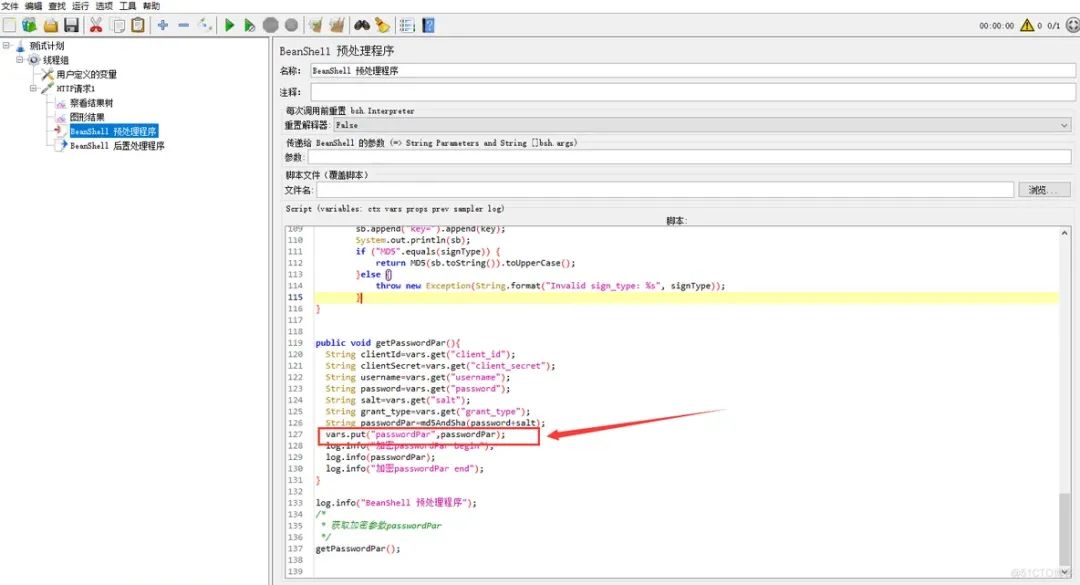
Task: Select the HTTP请求1 tree item
Action: [x=75, y=88]
